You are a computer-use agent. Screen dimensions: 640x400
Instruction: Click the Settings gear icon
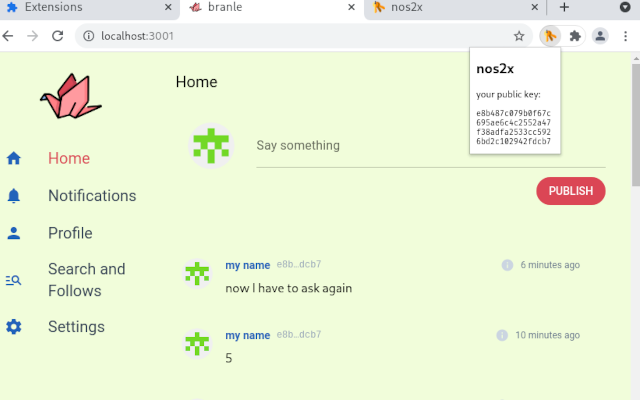14,327
